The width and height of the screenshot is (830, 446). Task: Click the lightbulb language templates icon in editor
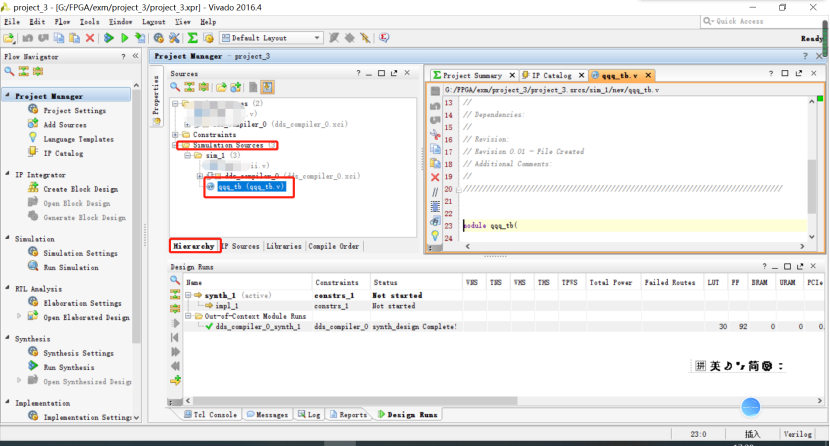(435, 235)
